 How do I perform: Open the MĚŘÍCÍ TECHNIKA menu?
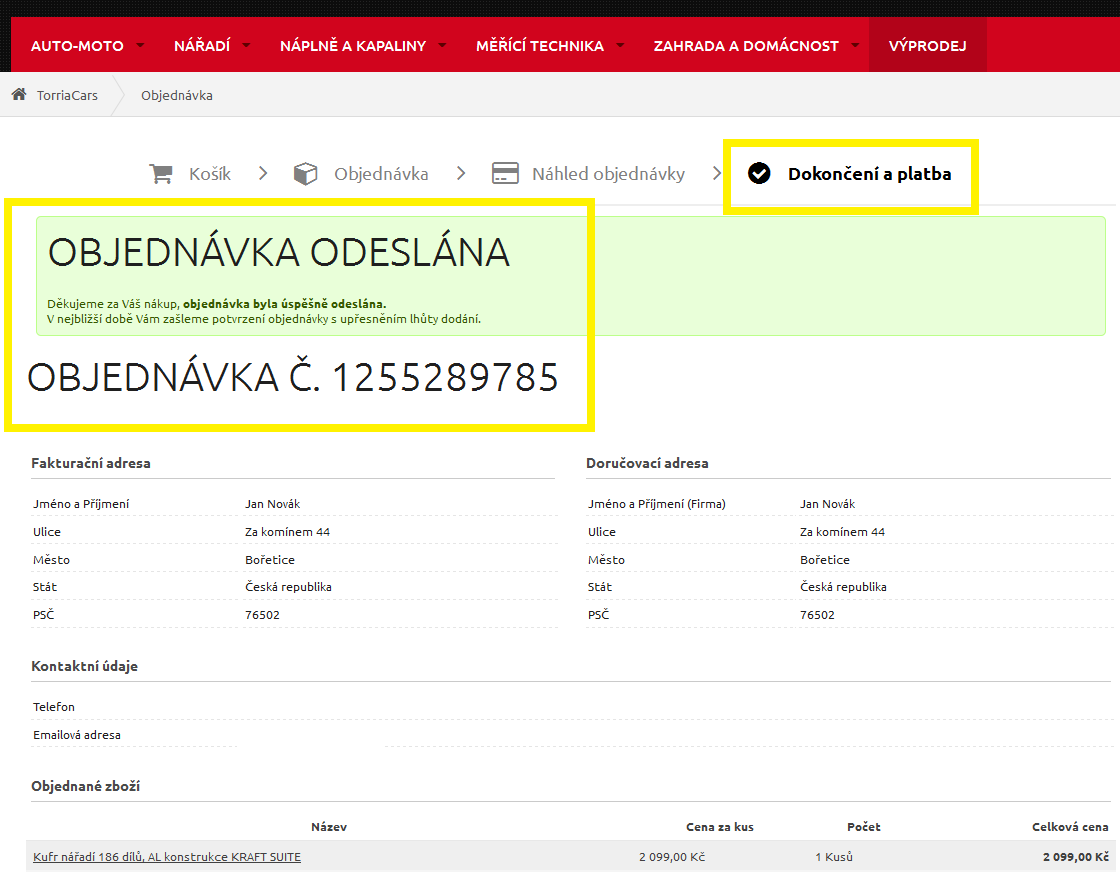(x=540, y=46)
